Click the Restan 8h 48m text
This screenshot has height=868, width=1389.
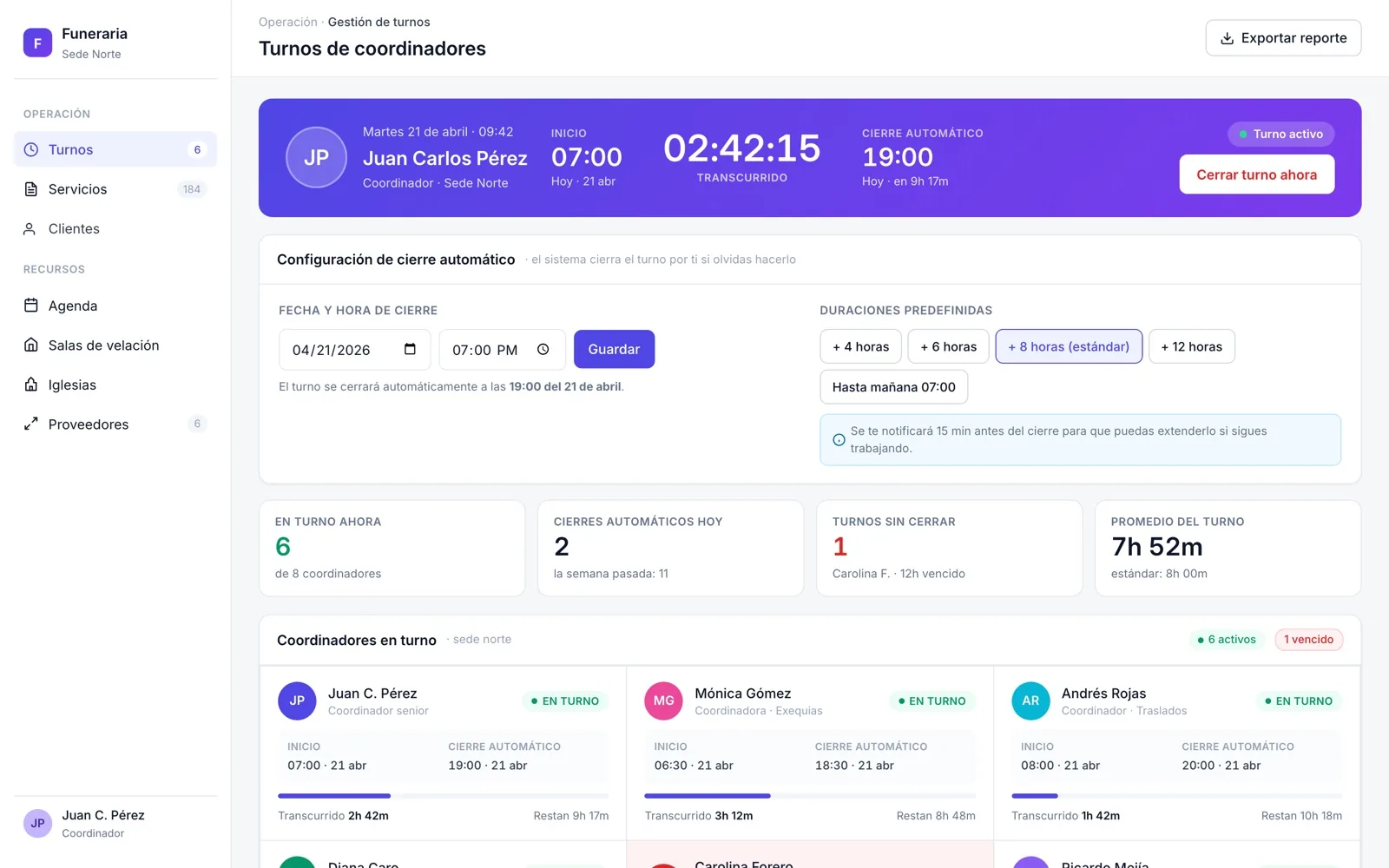(936, 816)
